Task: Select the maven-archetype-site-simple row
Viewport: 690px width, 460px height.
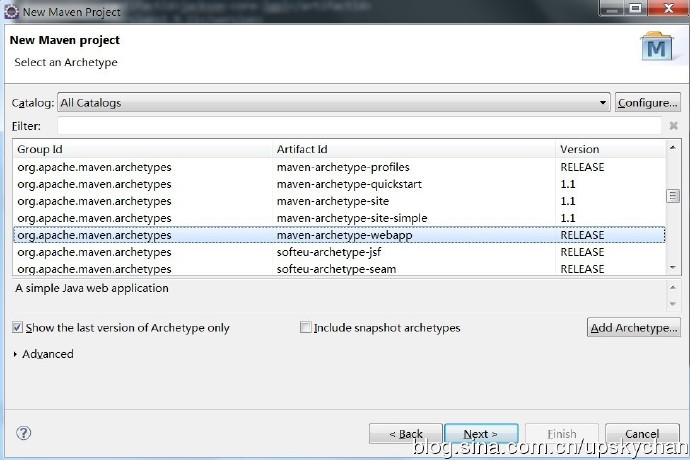Action: (x=339, y=218)
